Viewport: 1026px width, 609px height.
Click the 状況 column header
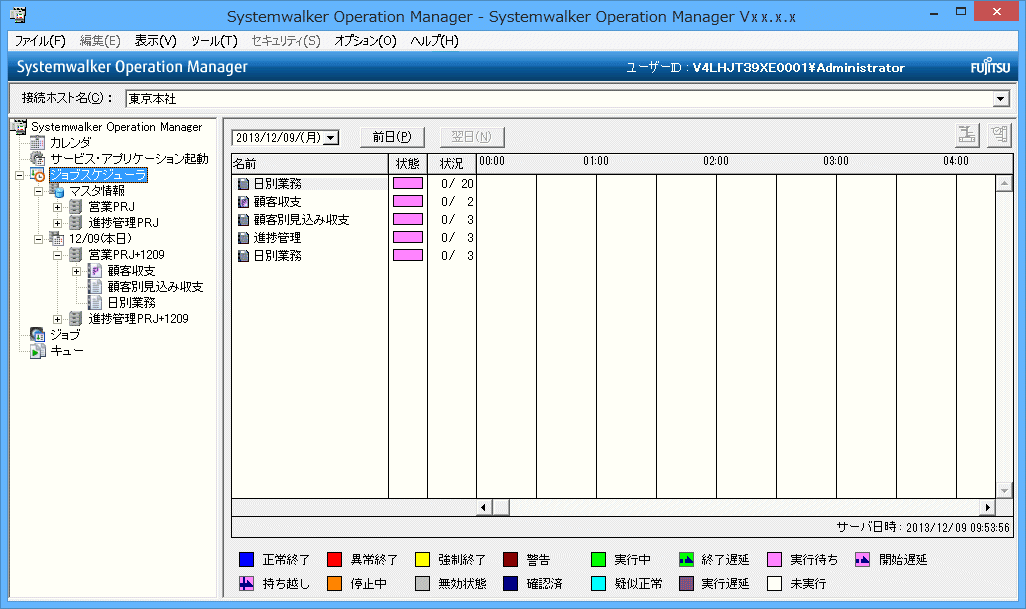(452, 164)
